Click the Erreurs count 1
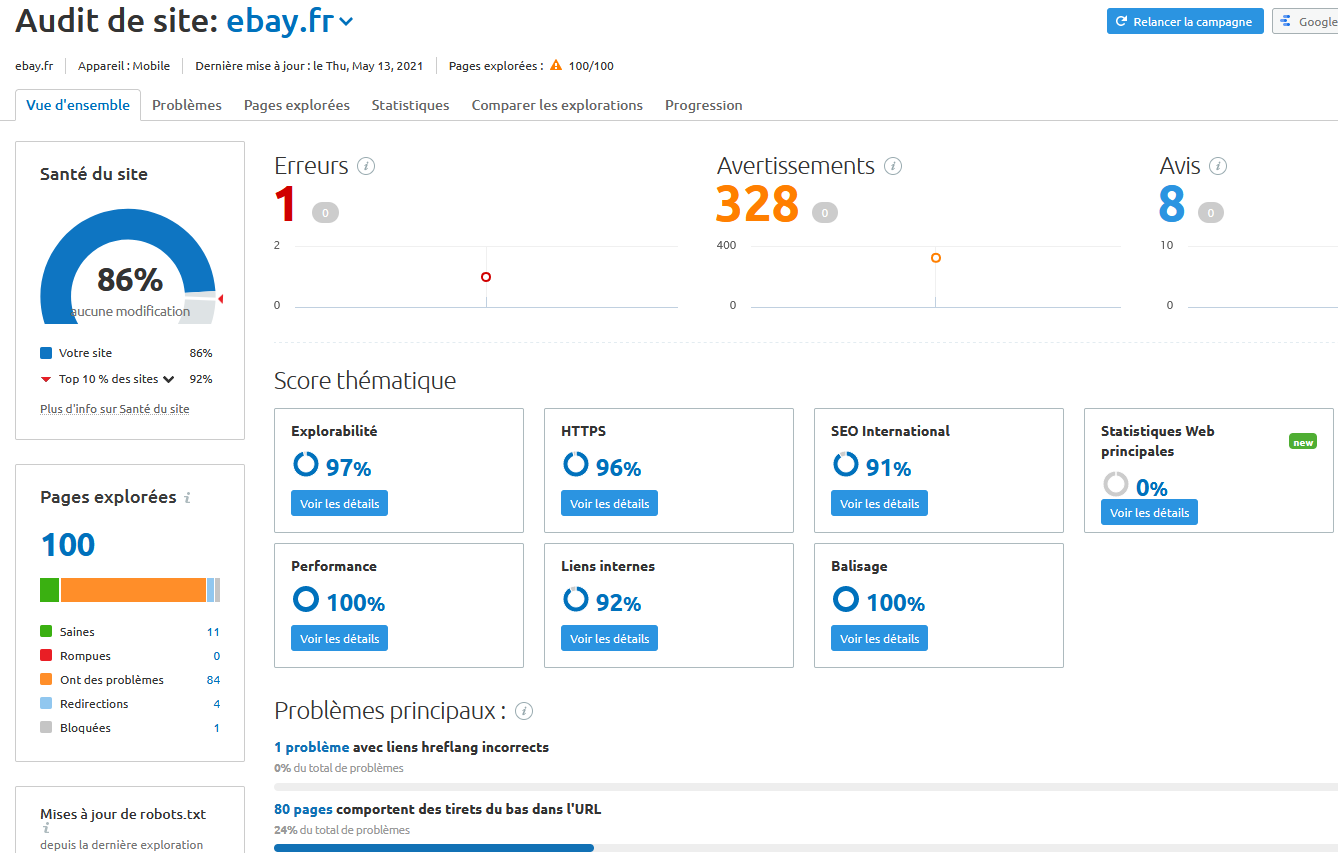 [x=286, y=205]
